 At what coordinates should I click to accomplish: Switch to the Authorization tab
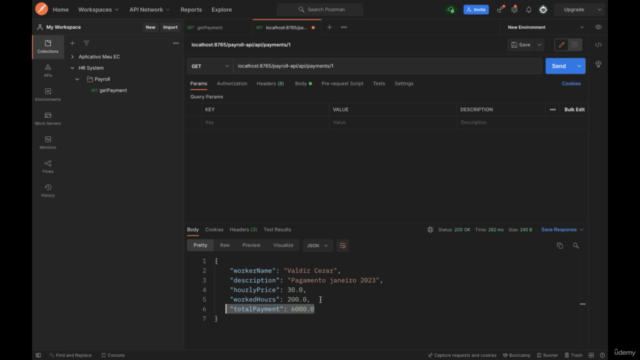click(x=232, y=84)
